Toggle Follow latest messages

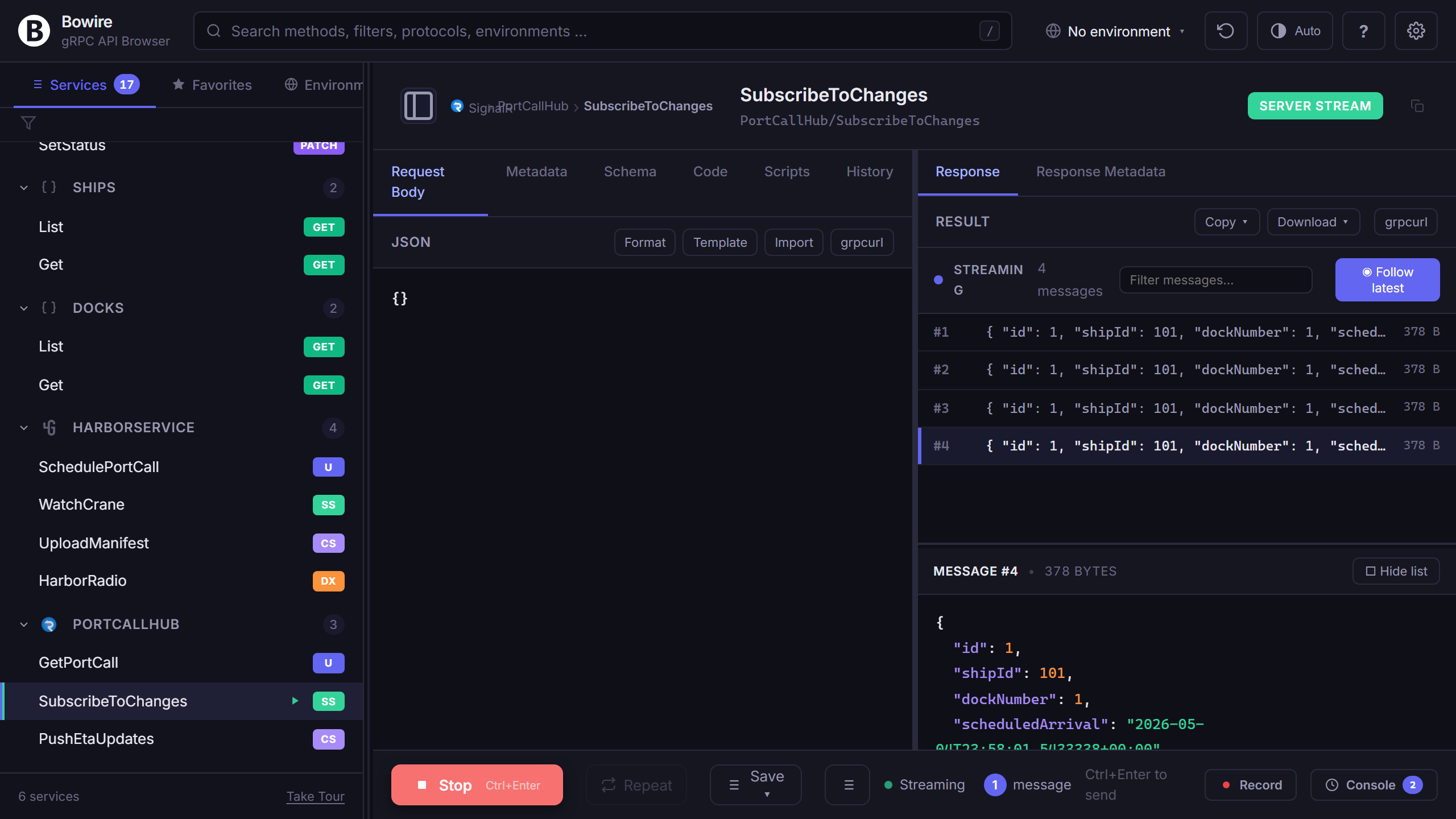click(x=1387, y=280)
